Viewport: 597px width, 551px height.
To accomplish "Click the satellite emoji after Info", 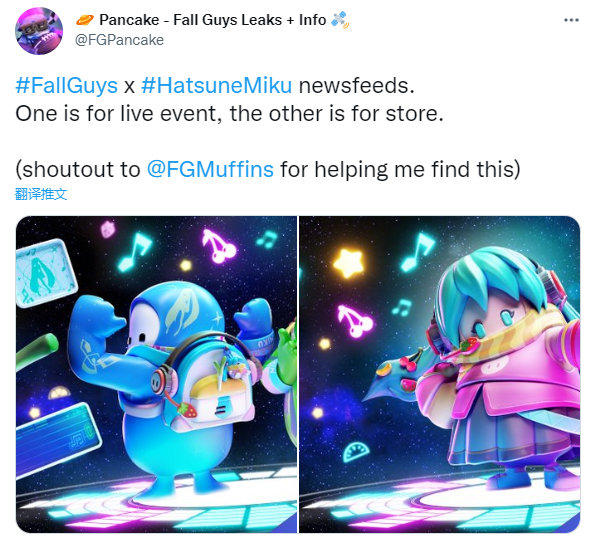I will point(340,20).
